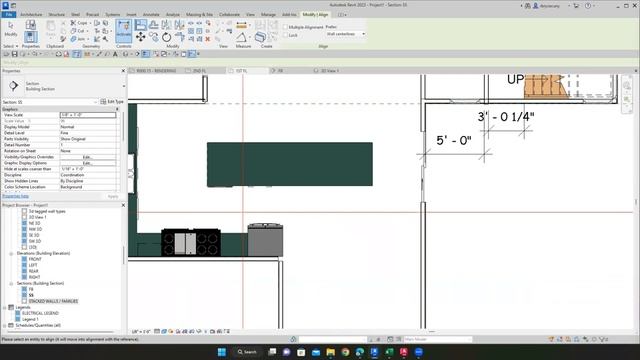Select the FRONT elevation in Project Browser
640x360 pixels.
(35, 259)
